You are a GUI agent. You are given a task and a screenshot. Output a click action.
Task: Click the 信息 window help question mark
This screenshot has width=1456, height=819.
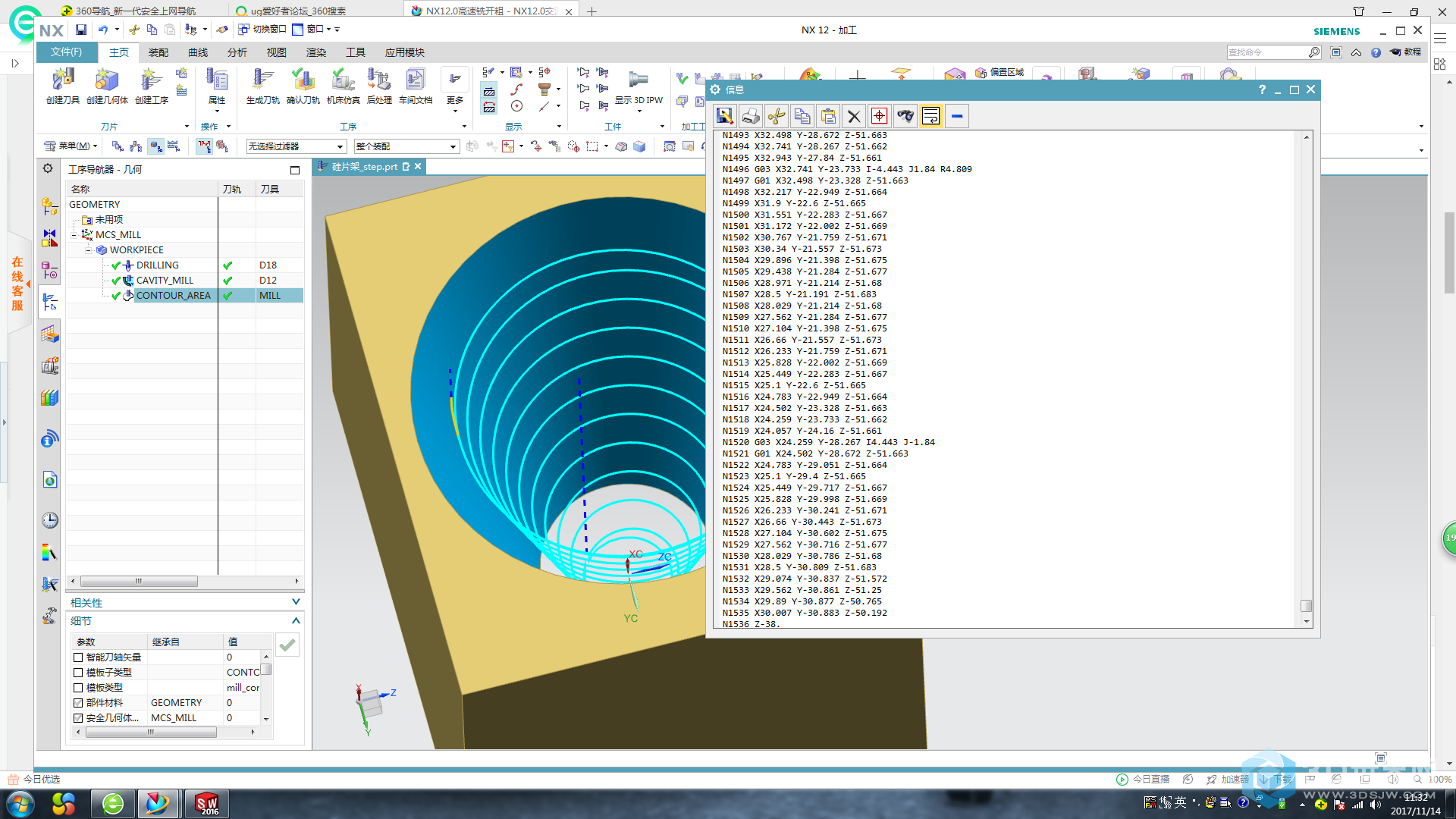tap(1262, 89)
